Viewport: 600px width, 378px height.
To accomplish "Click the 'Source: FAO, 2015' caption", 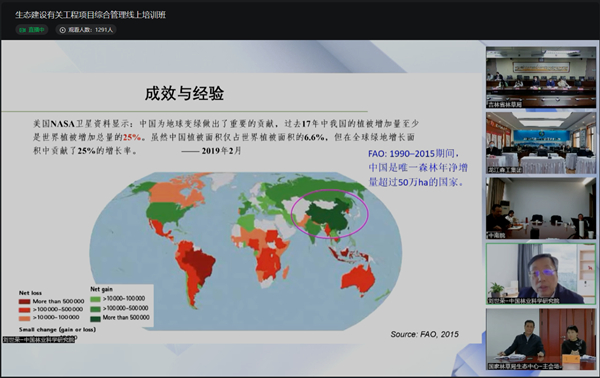I will coord(424,334).
